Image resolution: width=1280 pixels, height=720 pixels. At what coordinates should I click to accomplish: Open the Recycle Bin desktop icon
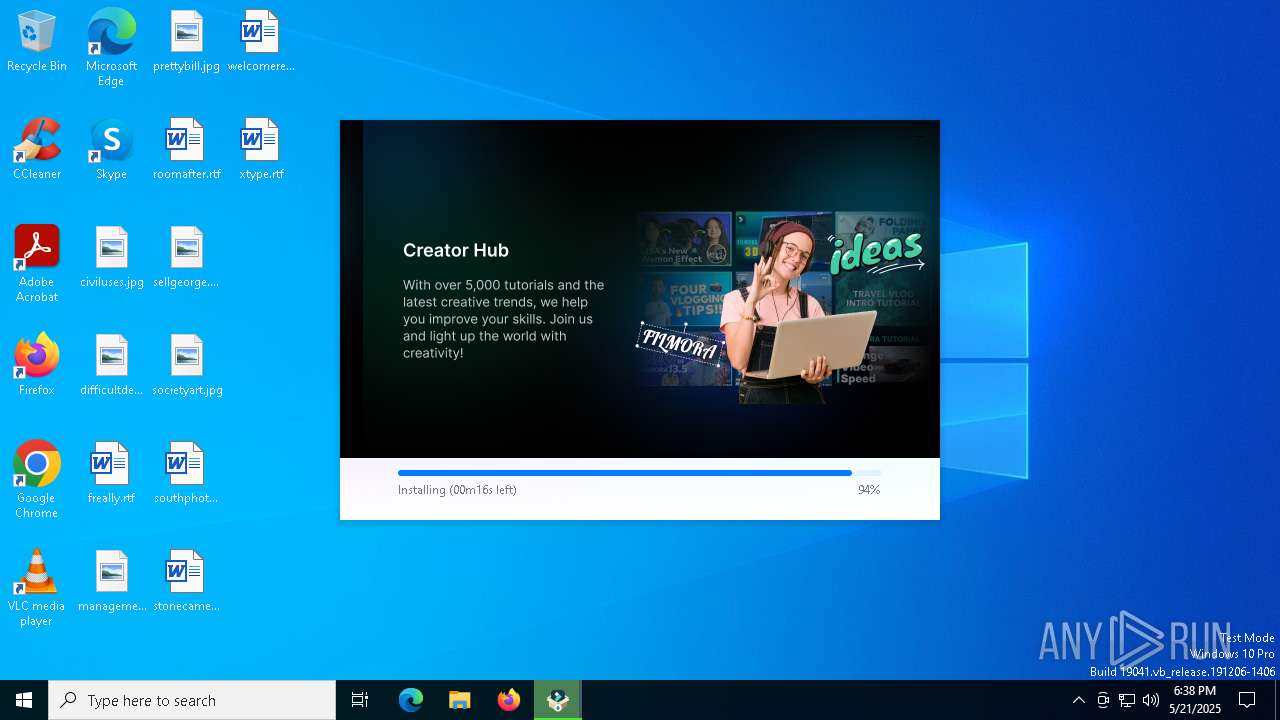tap(37, 42)
